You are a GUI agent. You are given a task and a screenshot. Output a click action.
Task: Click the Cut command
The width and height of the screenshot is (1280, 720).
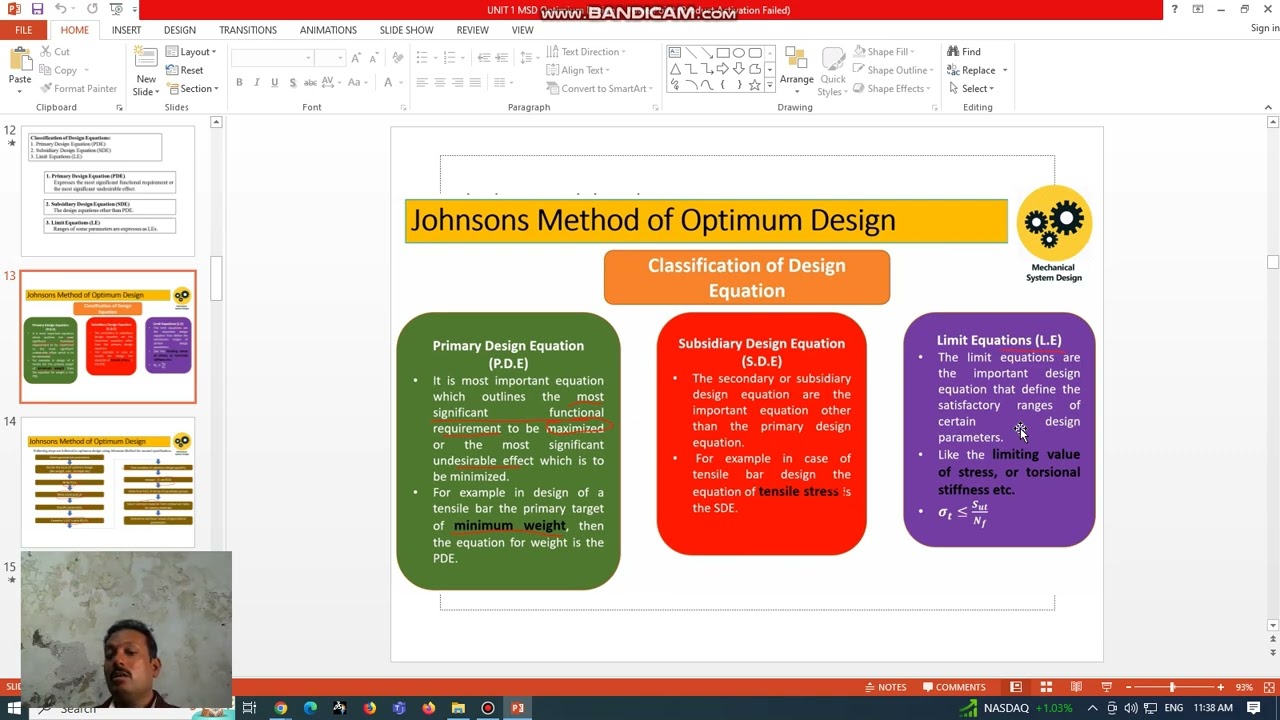pos(54,52)
